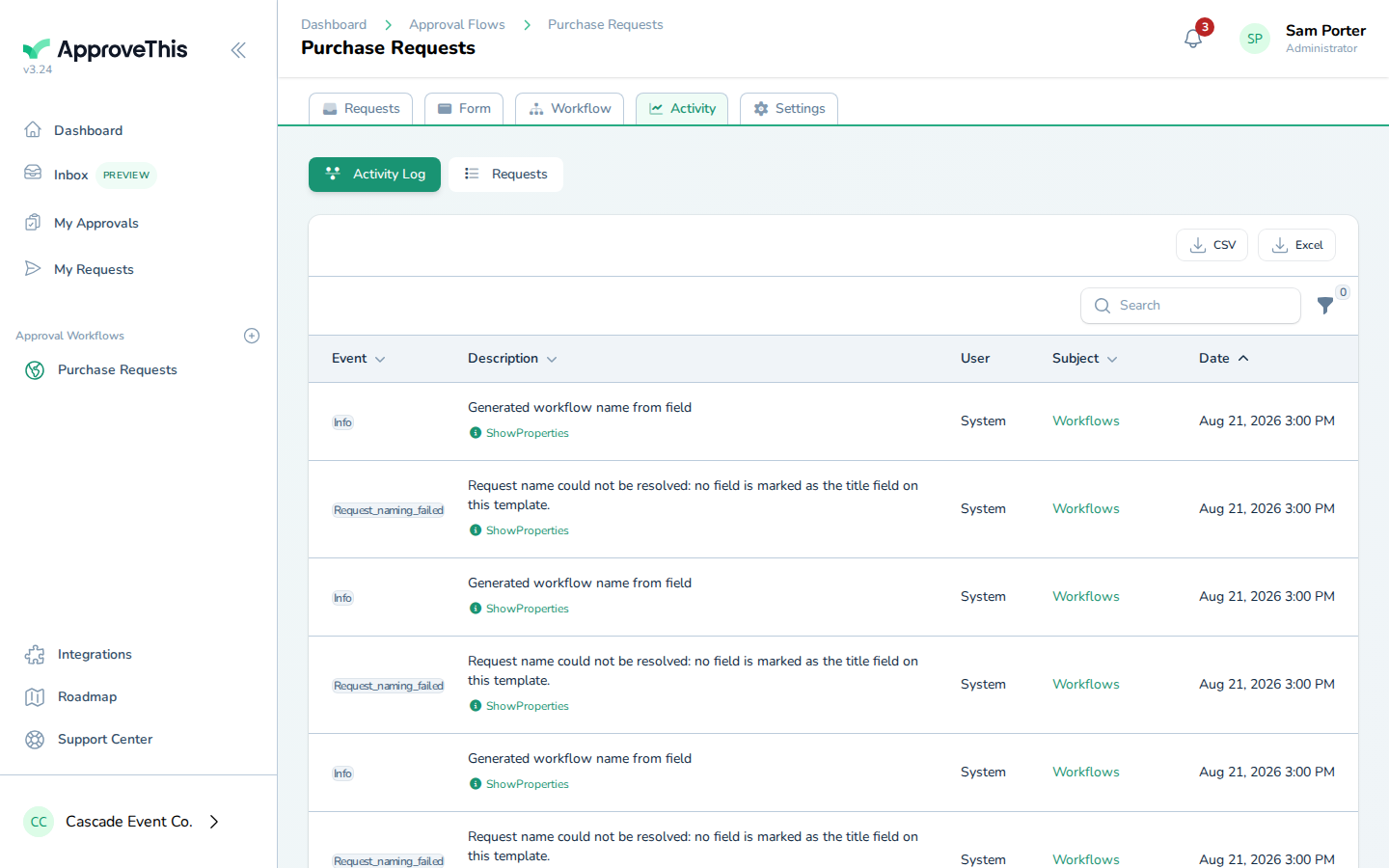Show properties of second Info event

(x=519, y=609)
